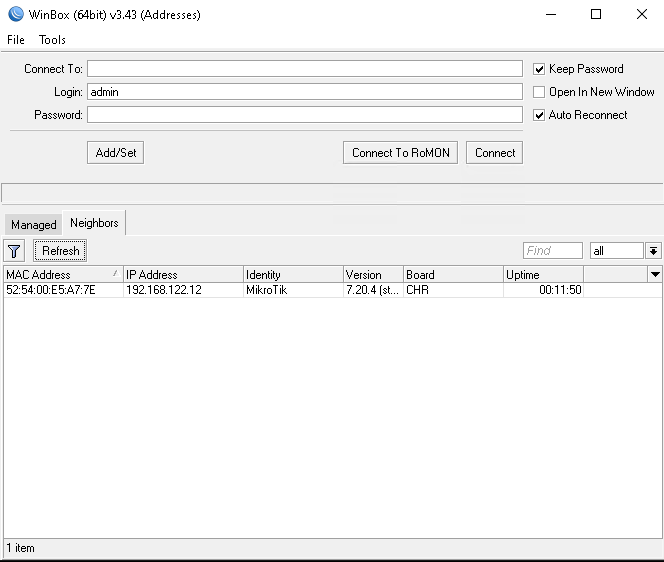Click the filter funnel icon
This screenshot has height=562, width=664.
(x=14, y=251)
